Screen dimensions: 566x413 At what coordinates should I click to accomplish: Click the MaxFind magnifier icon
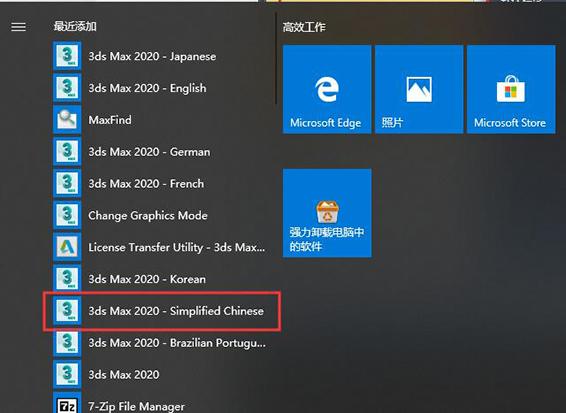click(x=67, y=120)
